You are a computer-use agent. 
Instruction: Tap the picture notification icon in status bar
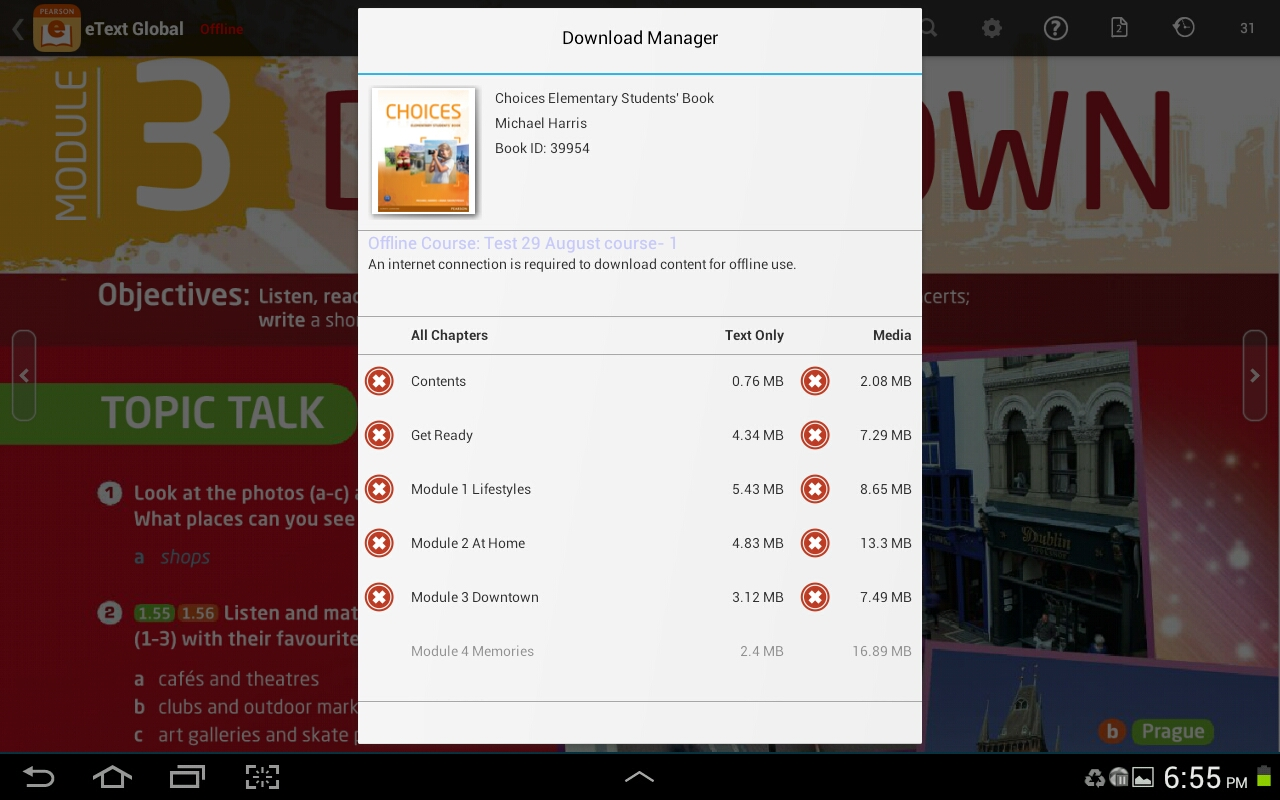click(1143, 777)
